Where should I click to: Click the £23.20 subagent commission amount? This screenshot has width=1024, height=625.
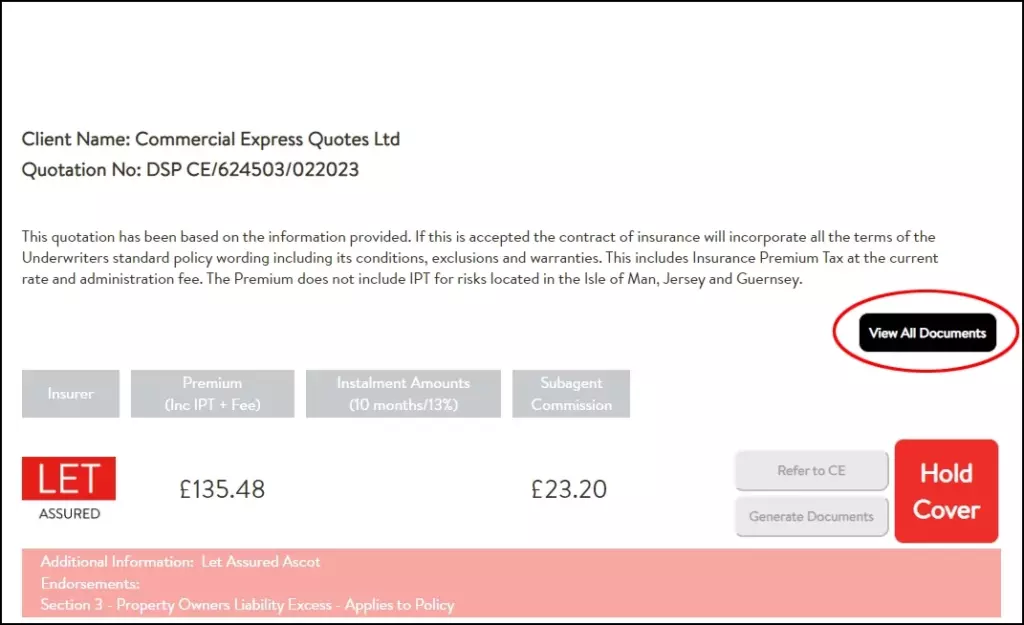click(x=569, y=489)
